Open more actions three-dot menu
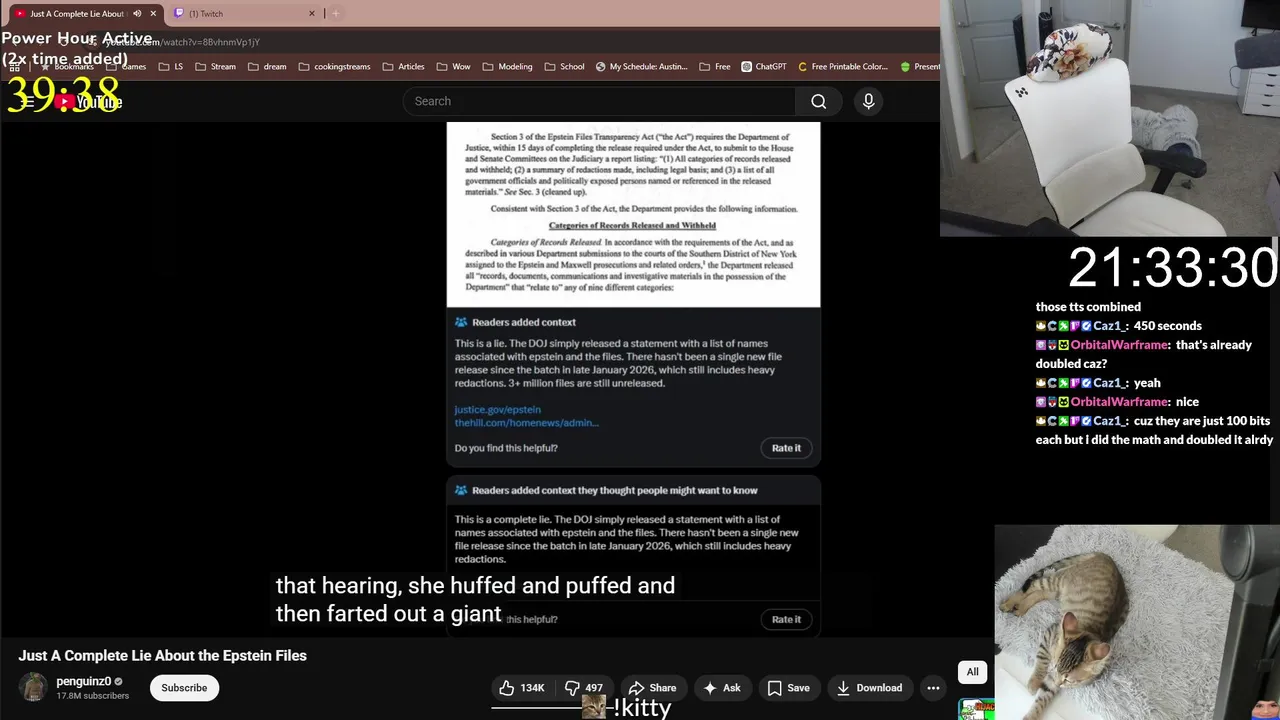Viewport: 1280px width, 720px height. [x=933, y=688]
